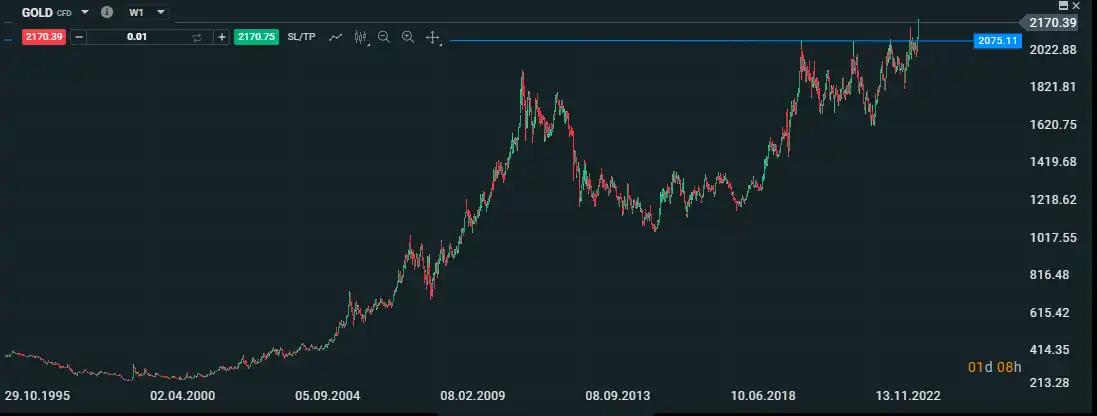Open the W1 timeframe dropdown

point(147,12)
